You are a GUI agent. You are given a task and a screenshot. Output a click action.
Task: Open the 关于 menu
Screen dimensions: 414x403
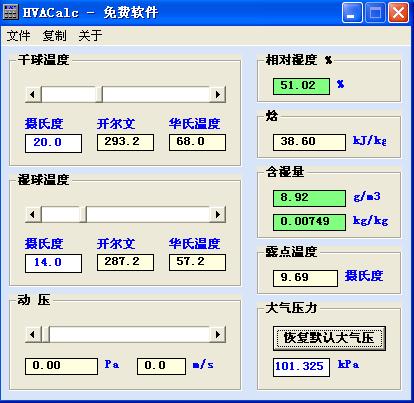coord(90,36)
